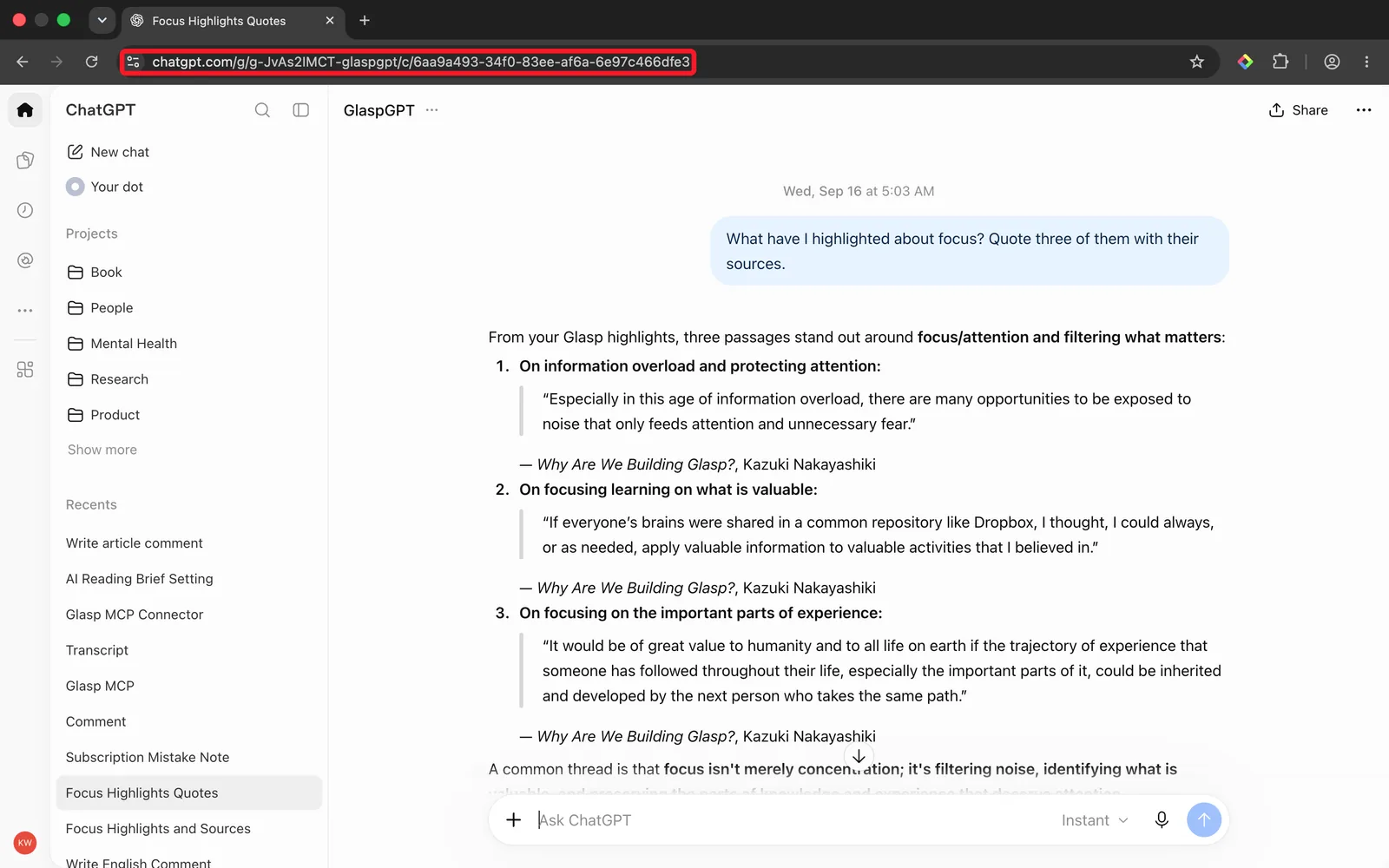This screenshot has width=1389, height=868.
Task: Open the People project folder
Action: [101, 308]
